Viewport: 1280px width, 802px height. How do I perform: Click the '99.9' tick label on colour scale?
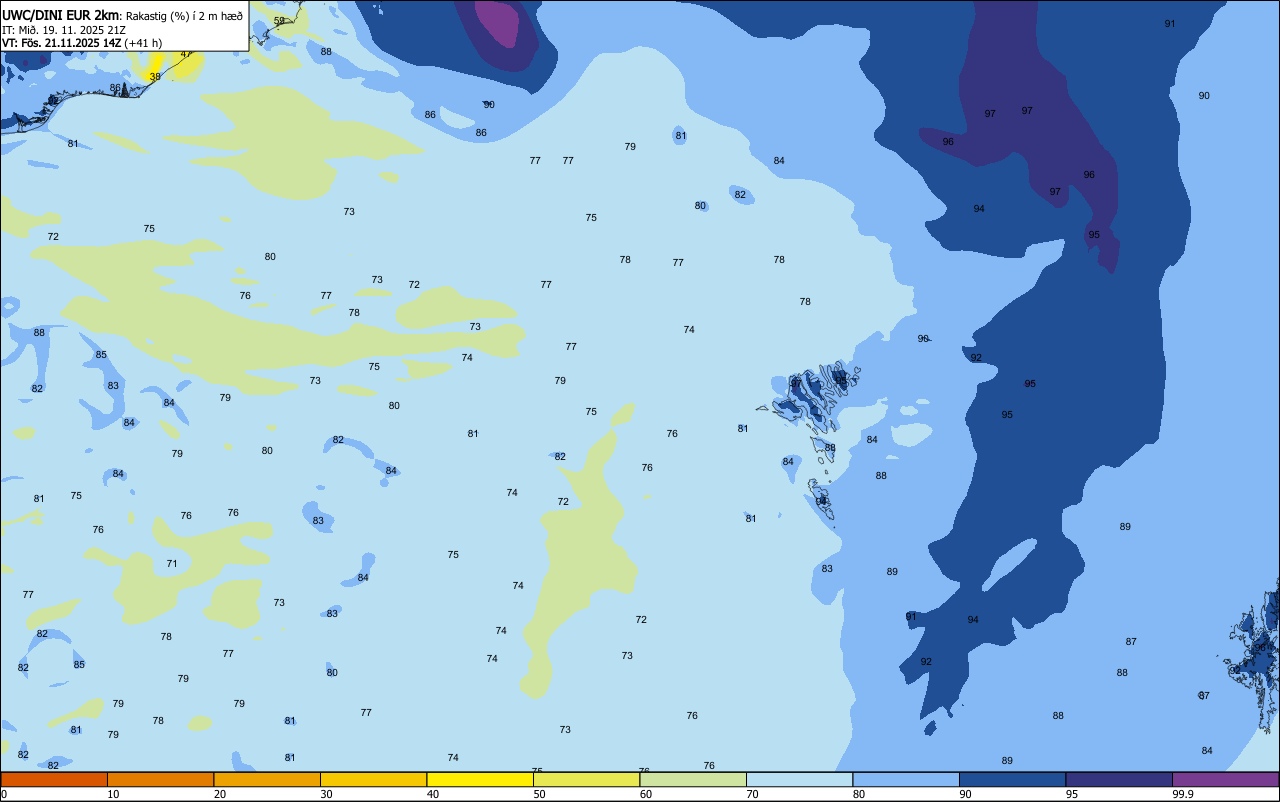pos(1183,794)
